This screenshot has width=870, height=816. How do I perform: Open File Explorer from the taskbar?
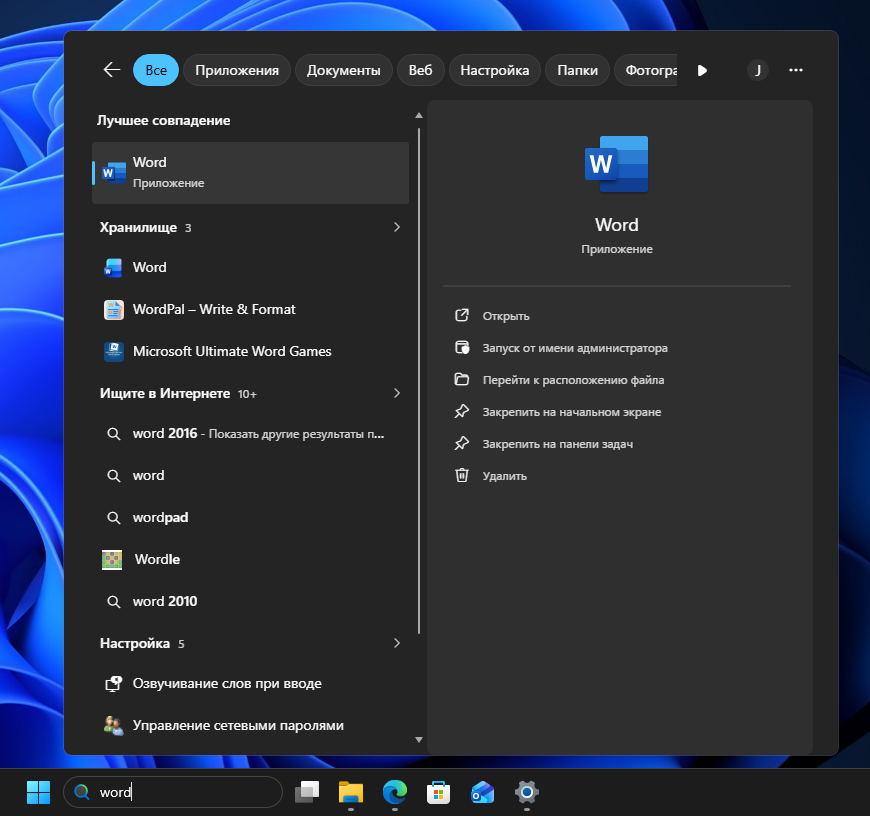click(351, 792)
